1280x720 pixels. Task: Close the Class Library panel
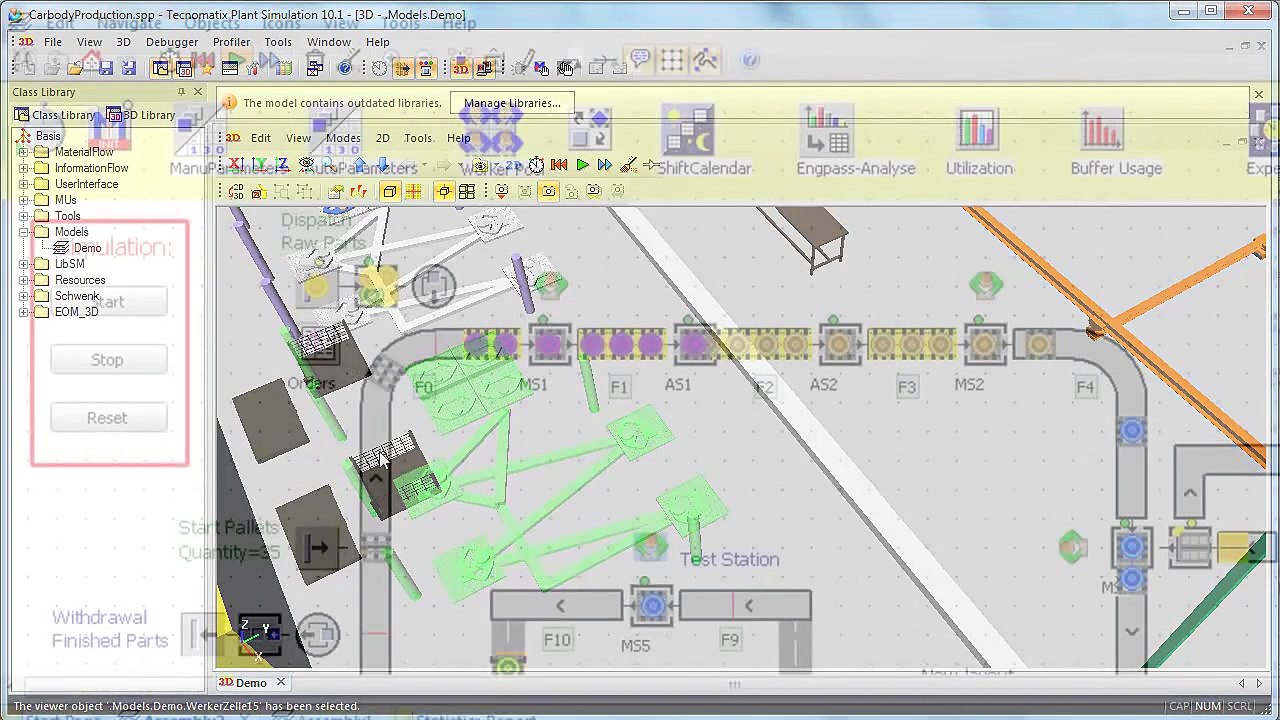(x=197, y=92)
